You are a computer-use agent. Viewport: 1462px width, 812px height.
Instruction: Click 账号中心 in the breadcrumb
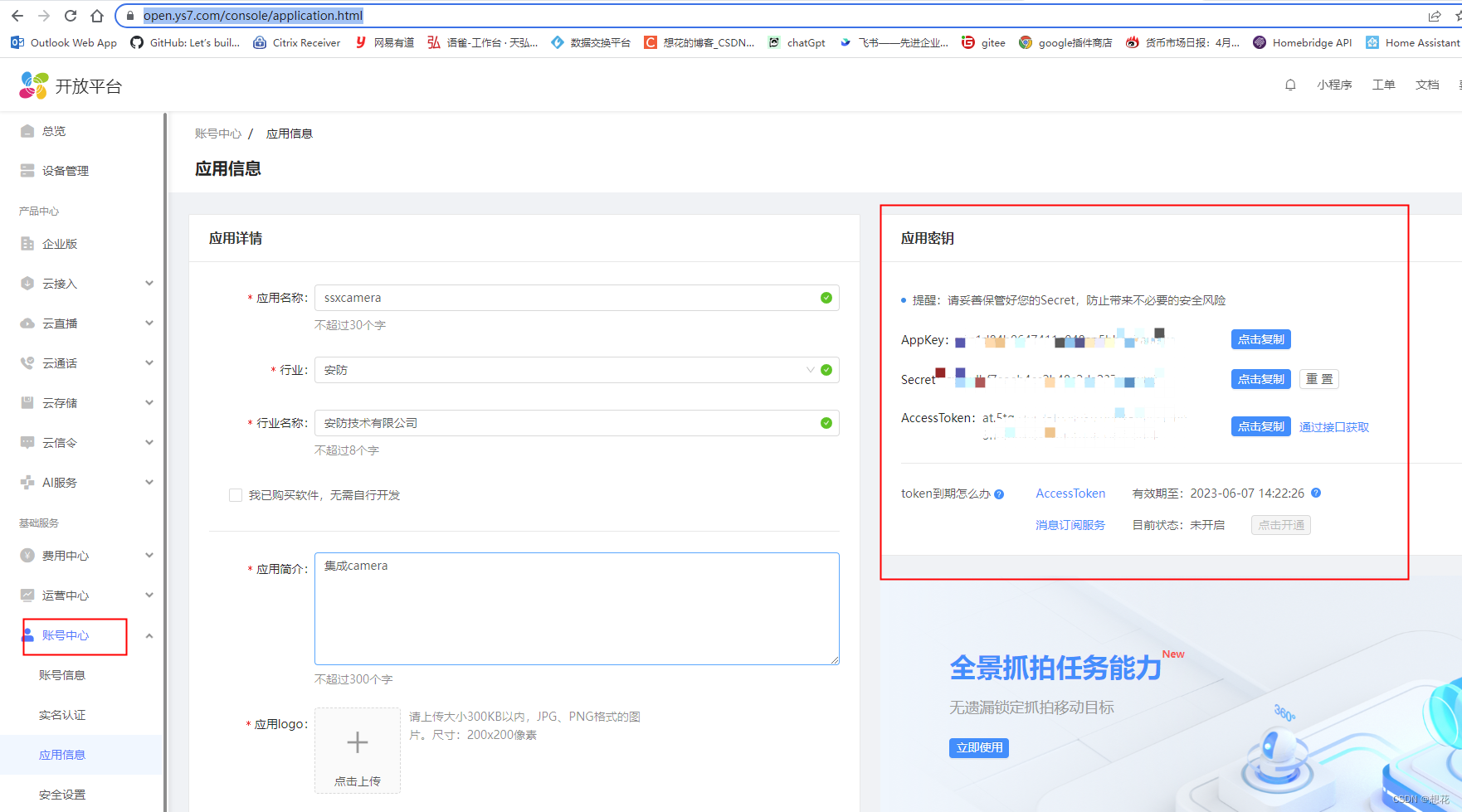[x=218, y=134]
